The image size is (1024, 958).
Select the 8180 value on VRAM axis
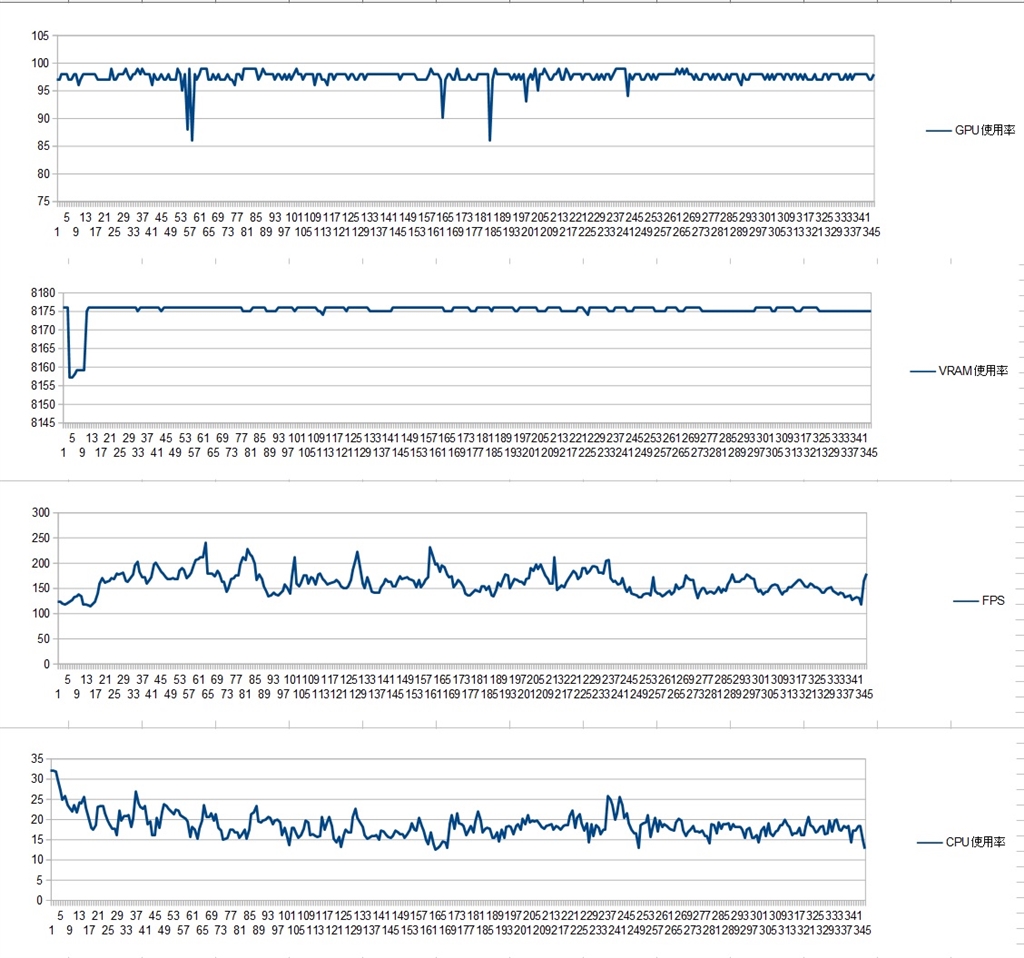tap(43, 293)
